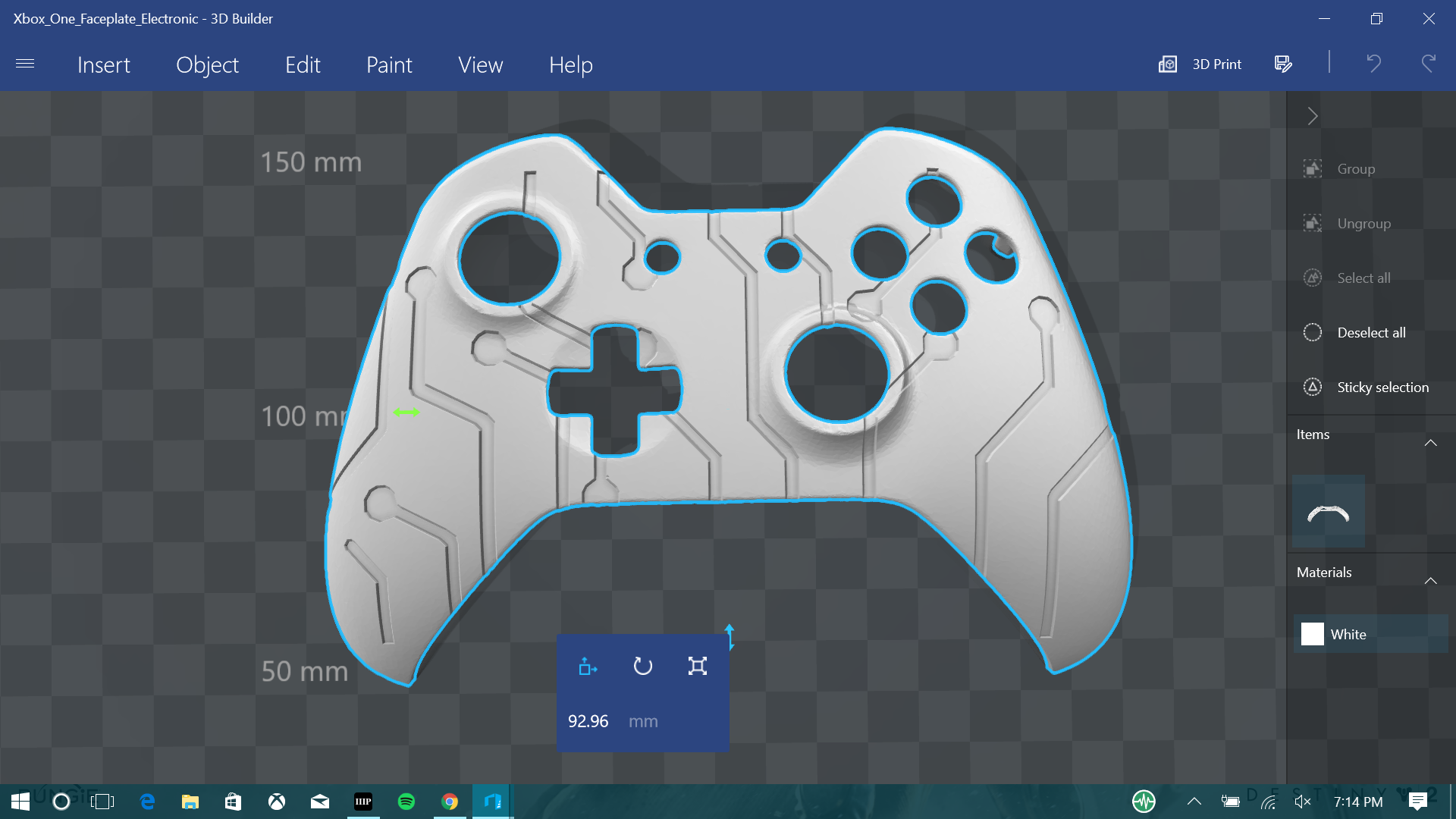This screenshot has width=1456, height=819.
Task: Click the Group icon
Action: (1313, 168)
